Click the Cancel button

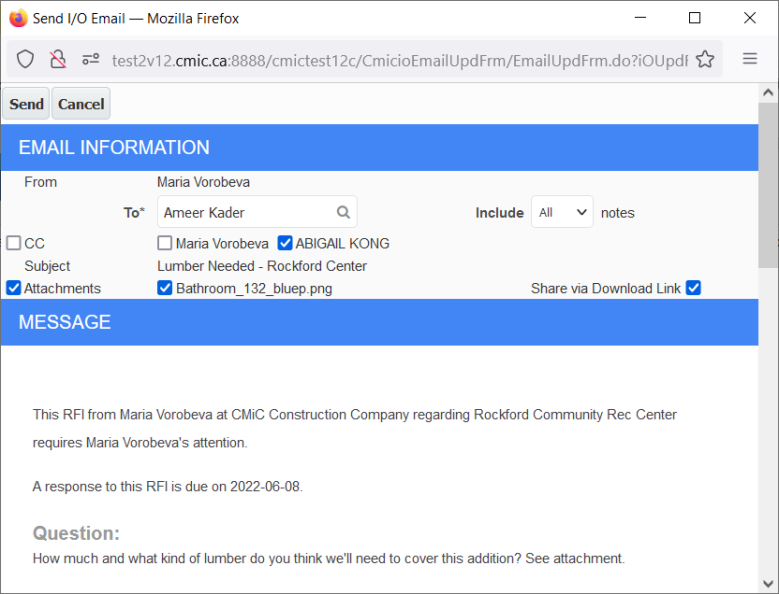tap(81, 104)
